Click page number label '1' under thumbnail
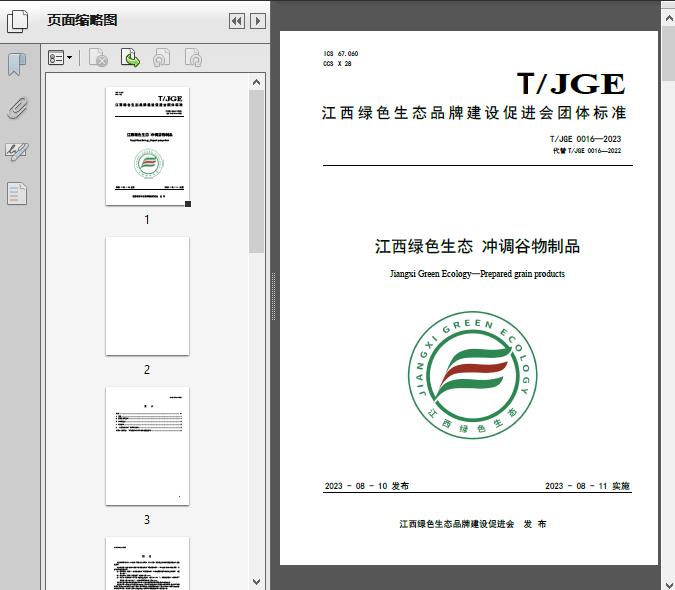 click(x=147, y=219)
